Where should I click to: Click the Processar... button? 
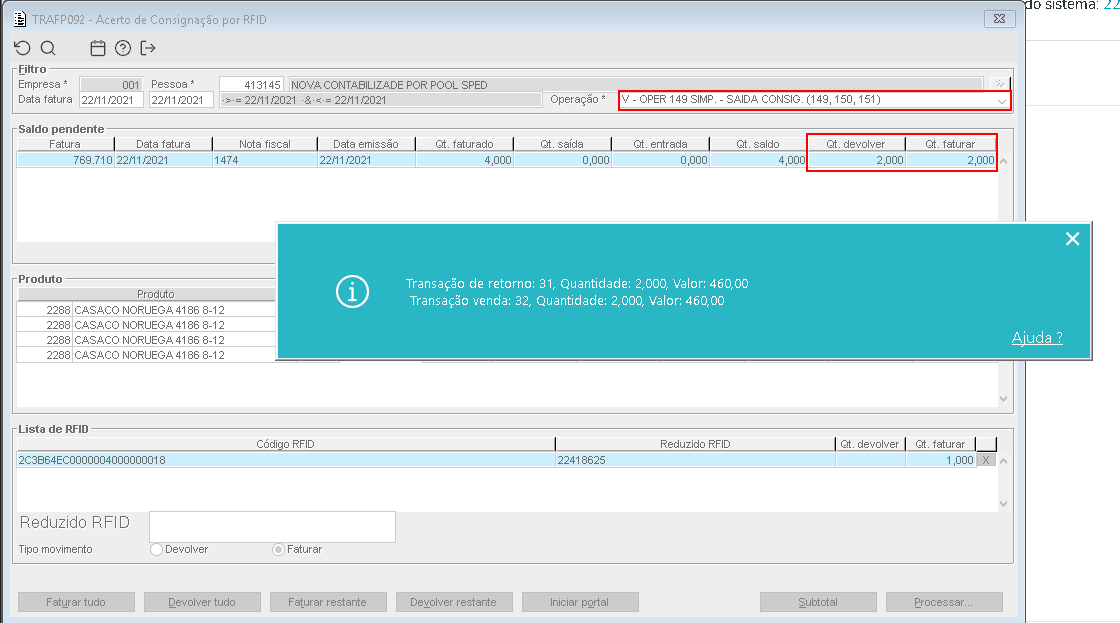click(x=944, y=602)
